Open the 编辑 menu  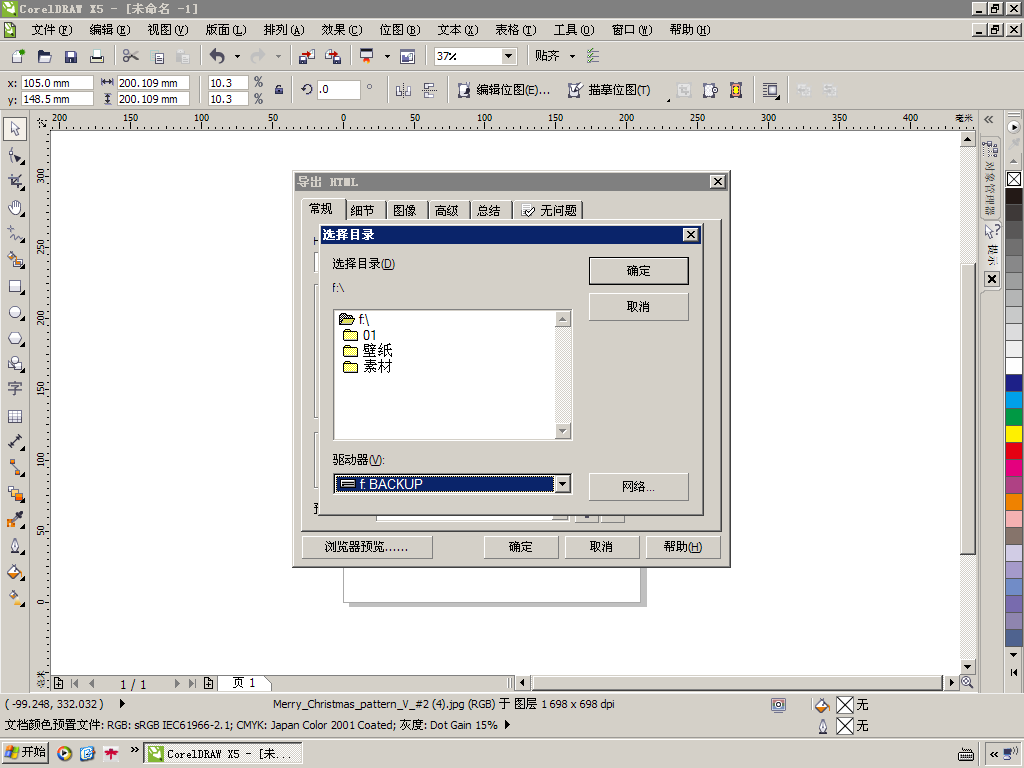pyautogui.click(x=110, y=30)
